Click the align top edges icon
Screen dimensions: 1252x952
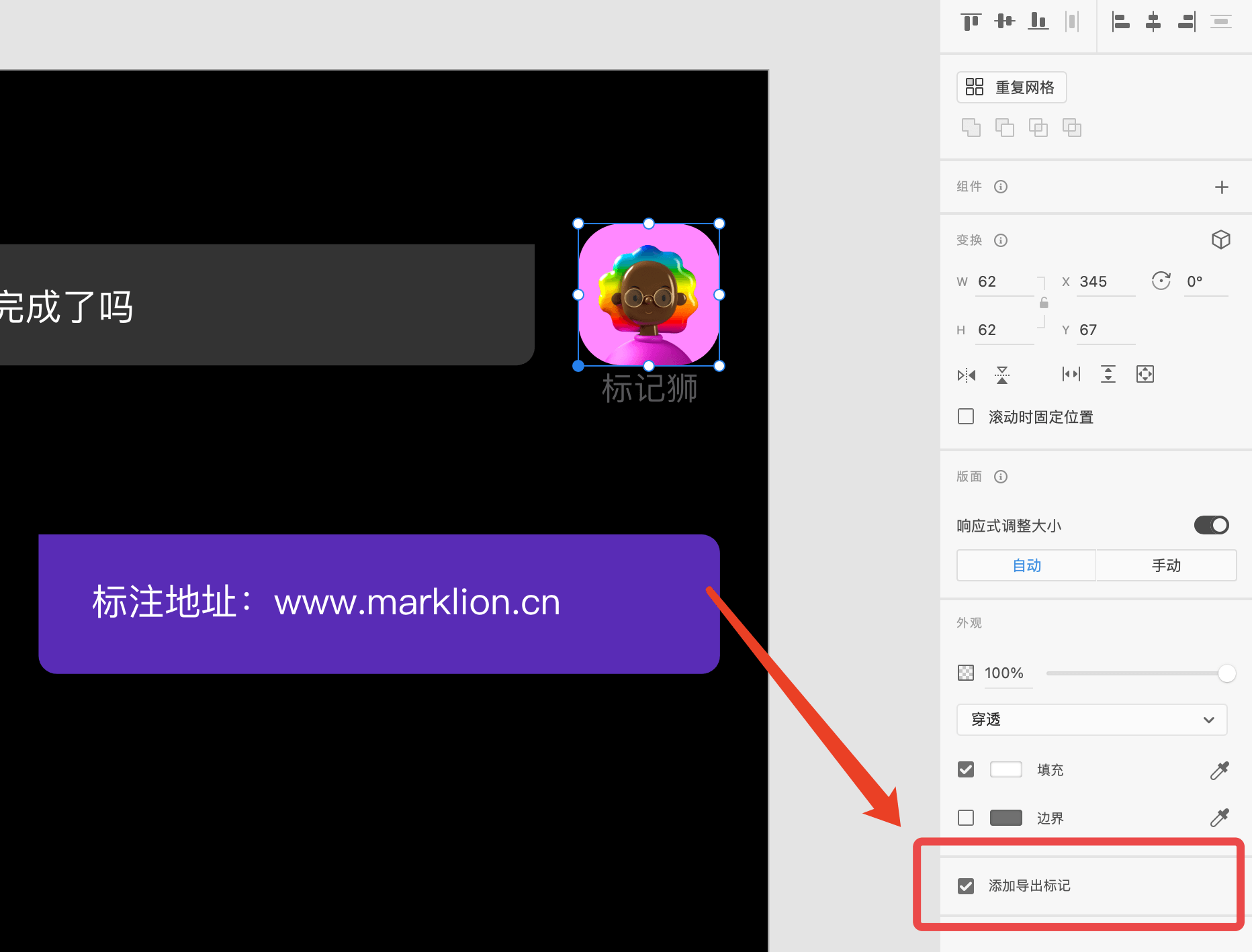[x=971, y=21]
